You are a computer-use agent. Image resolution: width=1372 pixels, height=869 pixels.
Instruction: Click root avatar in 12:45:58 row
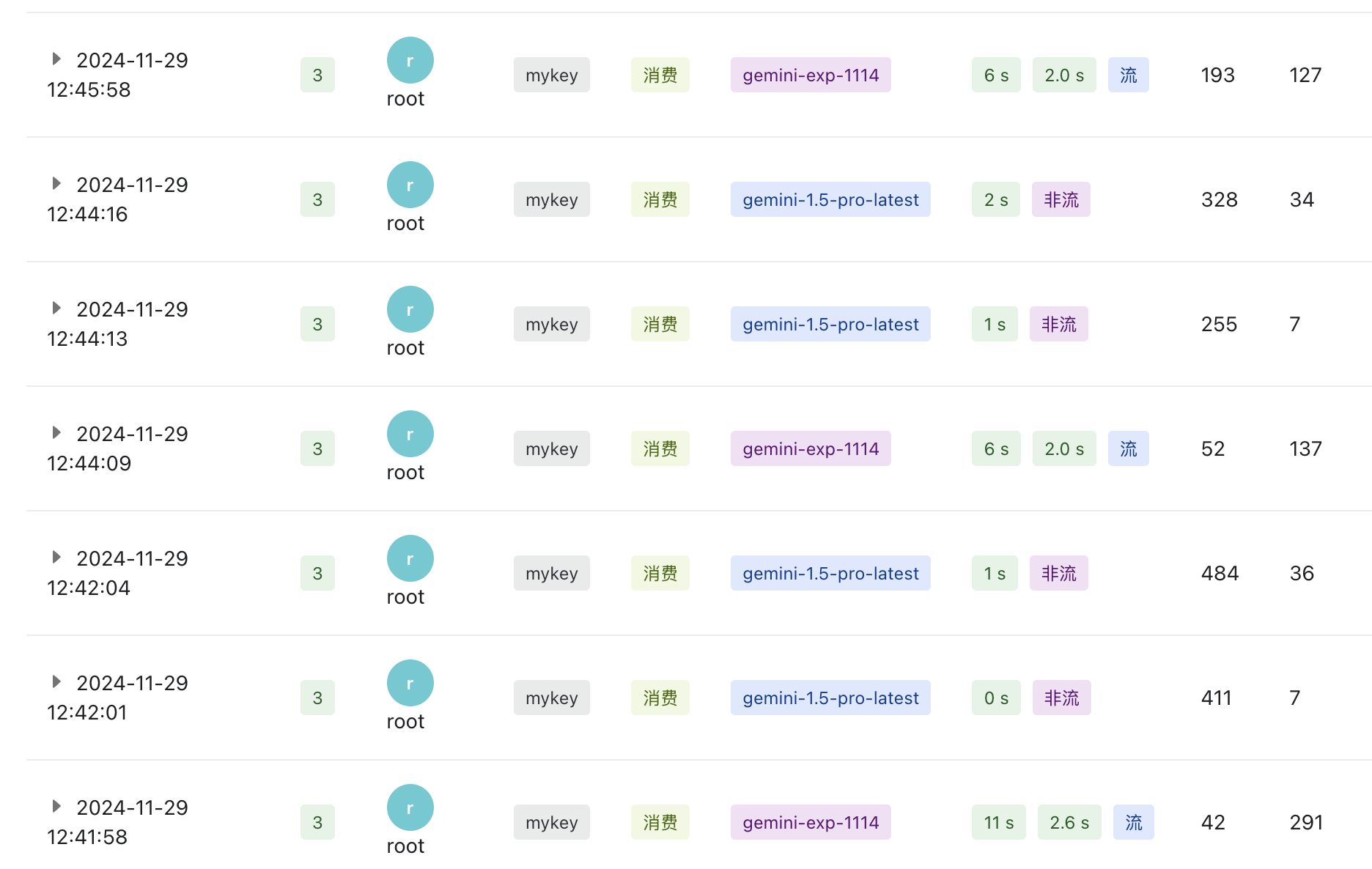(x=410, y=60)
